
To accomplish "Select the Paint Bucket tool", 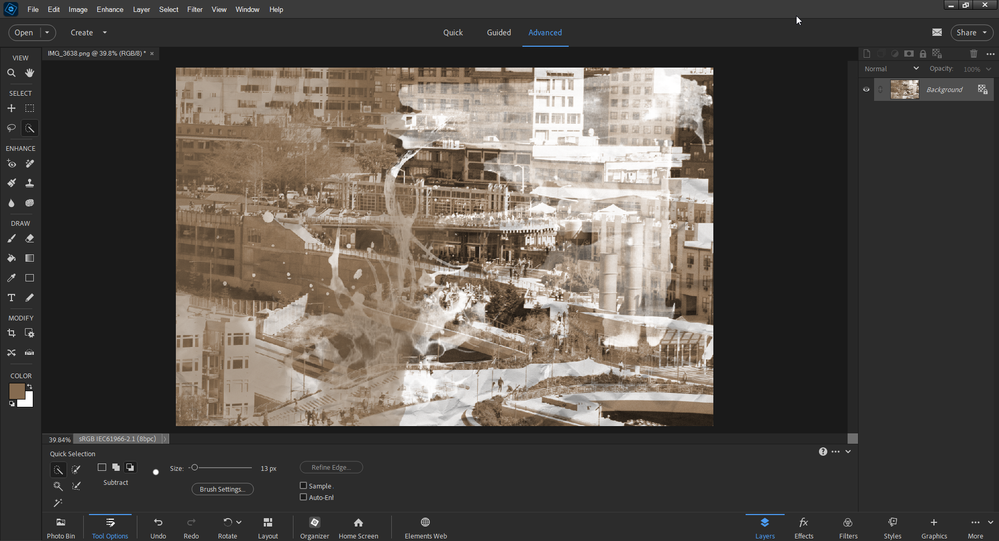I will pyautogui.click(x=11, y=258).
